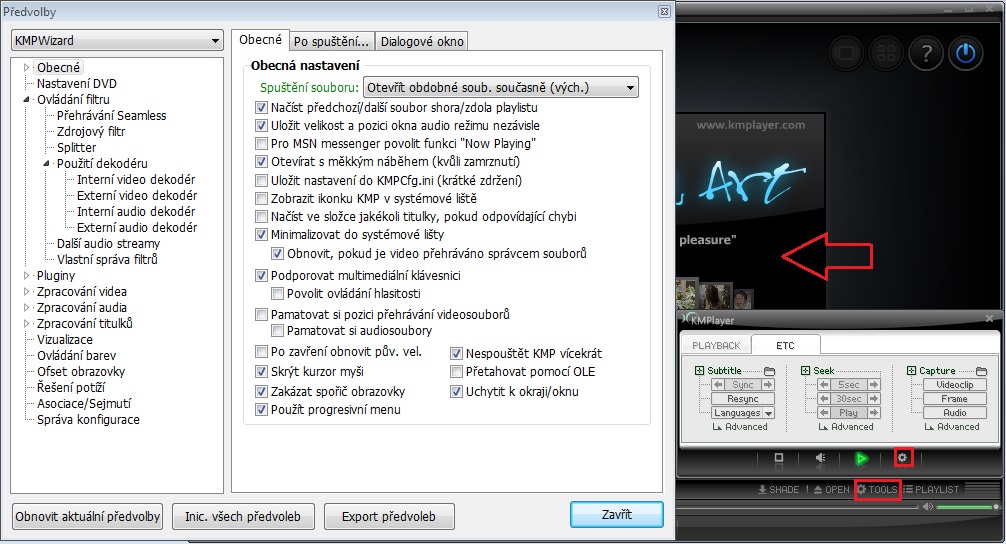Switch to PLAYBACK tab in control box
Image resolution: width=1006 pixels, height=544 pixels.
(716, 346)
